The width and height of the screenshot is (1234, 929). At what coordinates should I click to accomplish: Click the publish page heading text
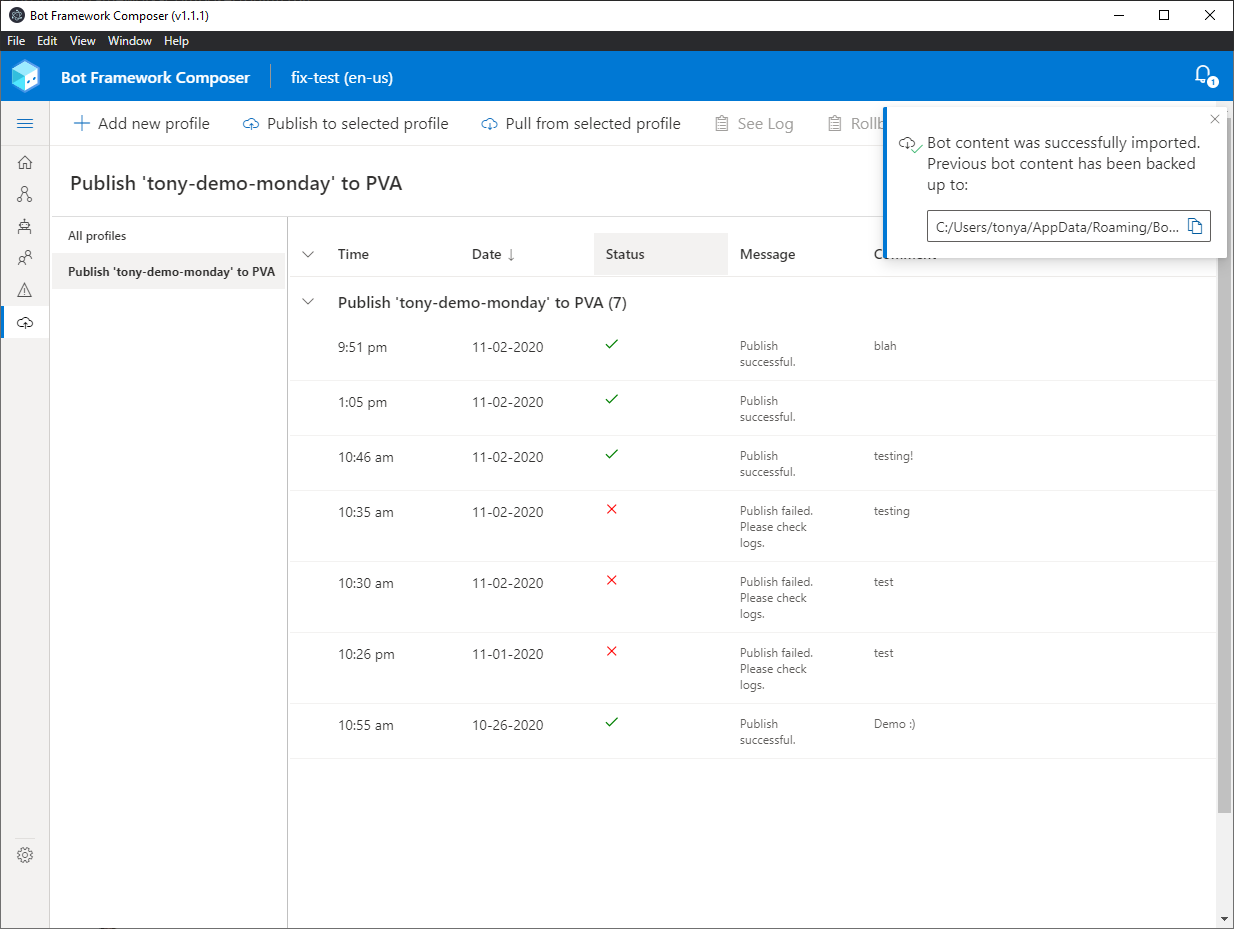236,183
